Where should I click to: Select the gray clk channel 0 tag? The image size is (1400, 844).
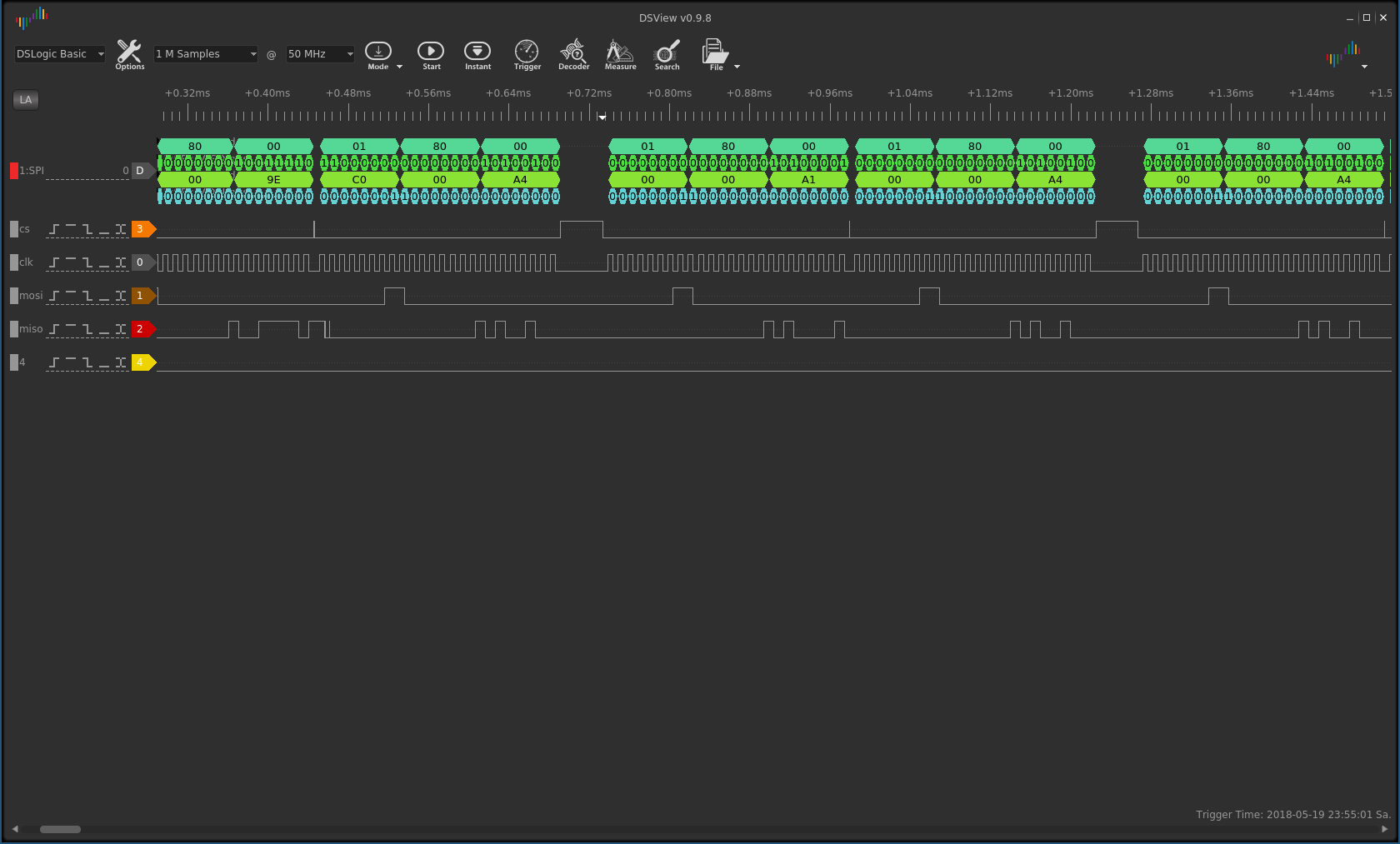[x=143, y=262]
